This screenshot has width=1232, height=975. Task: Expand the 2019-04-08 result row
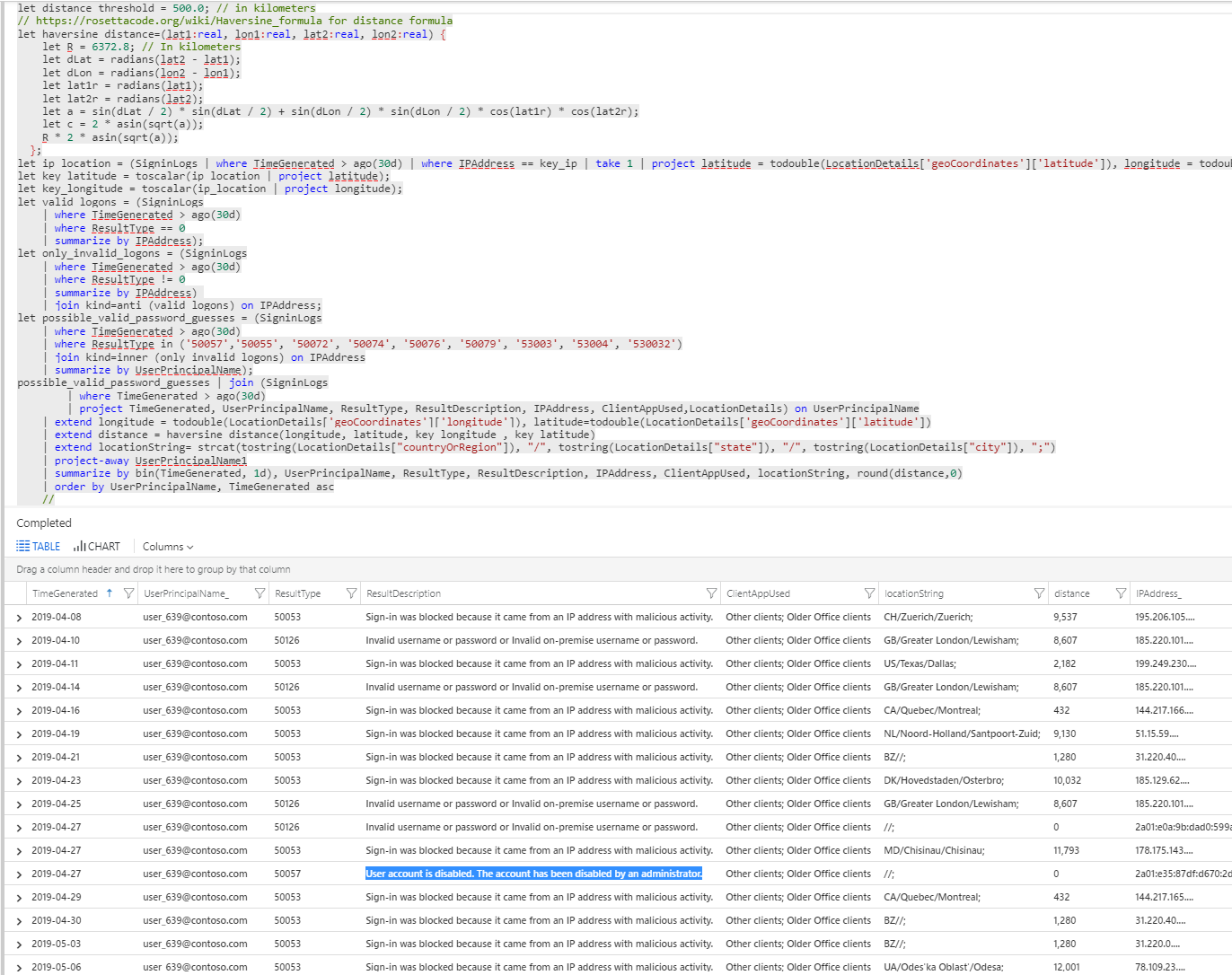[x=19, y=618]
